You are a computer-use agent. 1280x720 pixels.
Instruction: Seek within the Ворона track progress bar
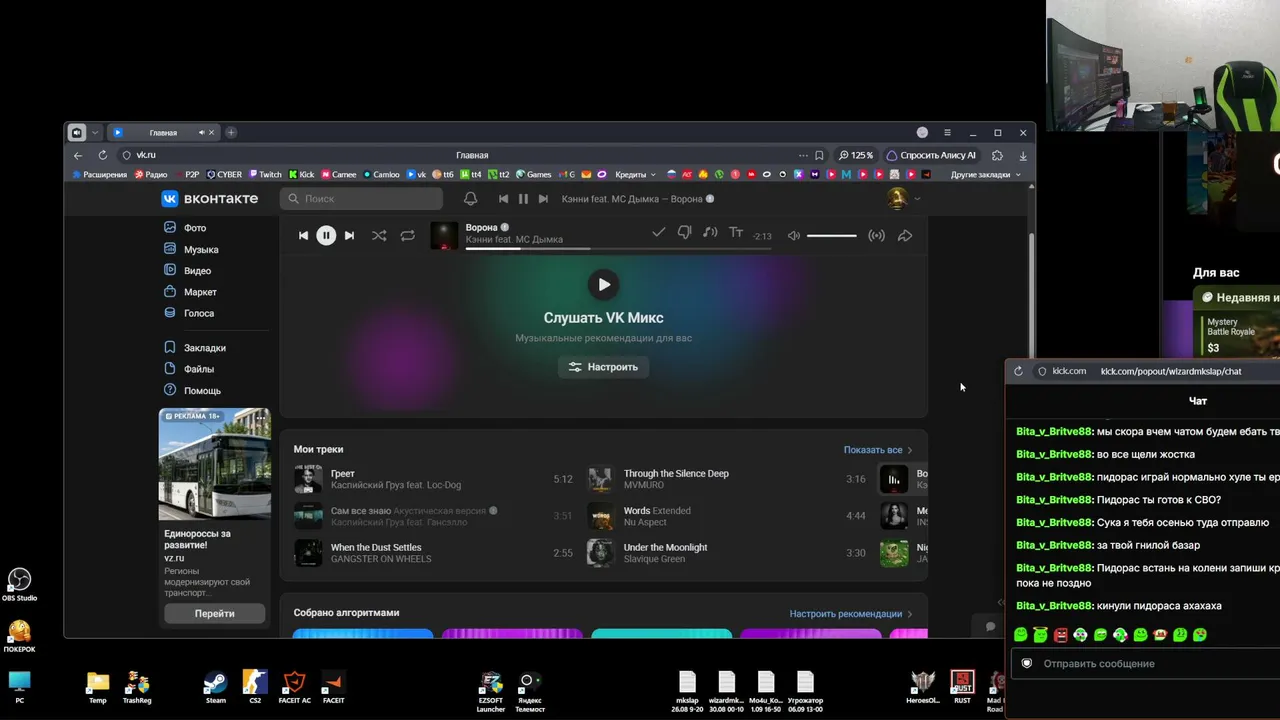[618, 248]
